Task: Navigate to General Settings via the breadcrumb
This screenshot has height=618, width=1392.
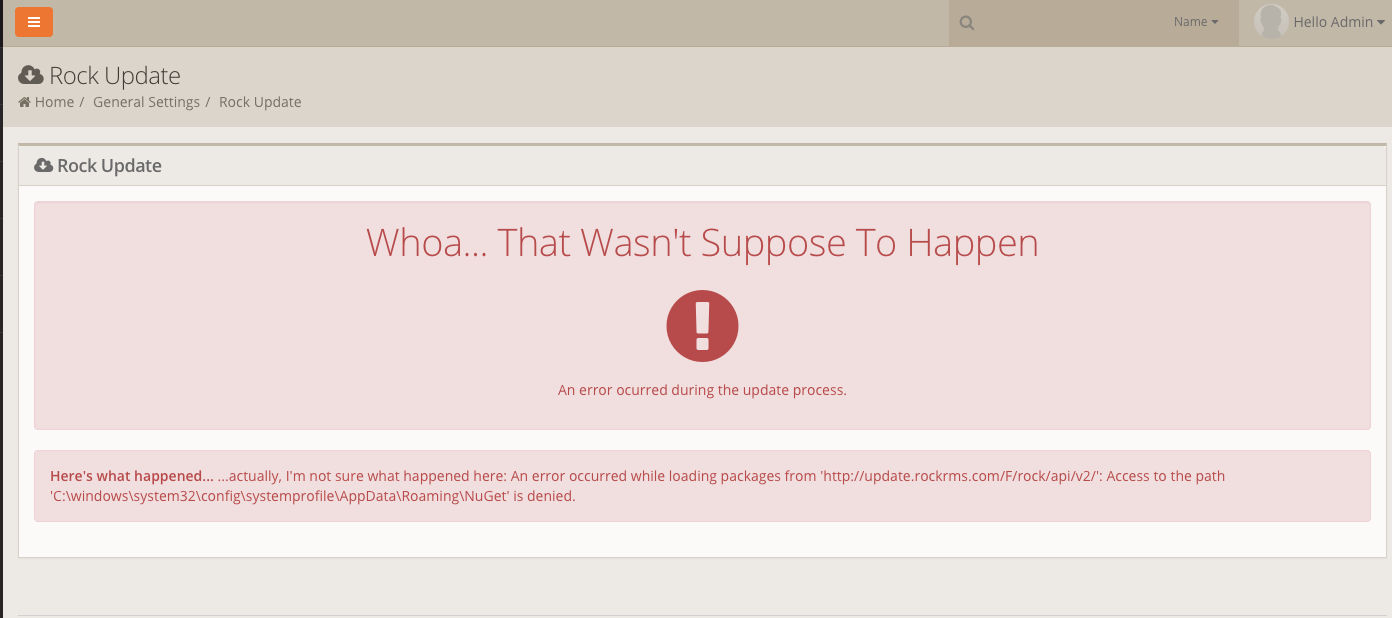Action: (146, 101)
